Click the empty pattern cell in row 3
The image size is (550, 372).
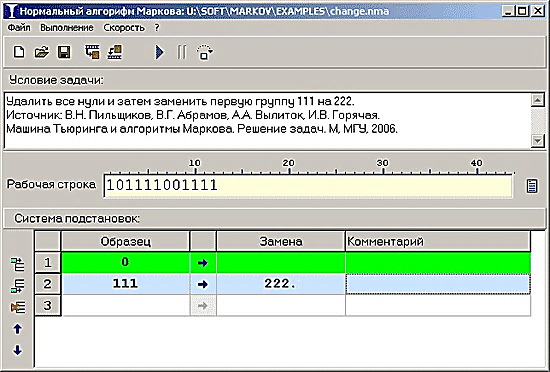point(125,305)
